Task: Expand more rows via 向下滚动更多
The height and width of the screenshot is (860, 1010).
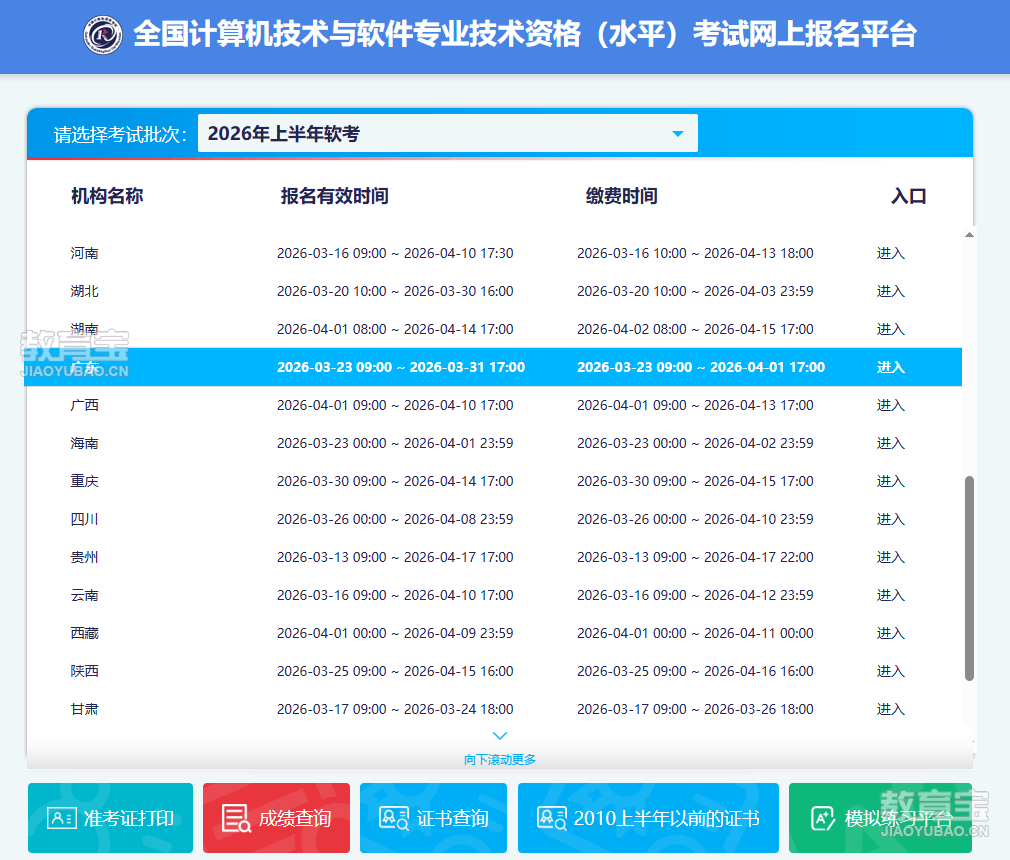Action: click(x=500, y=758)
